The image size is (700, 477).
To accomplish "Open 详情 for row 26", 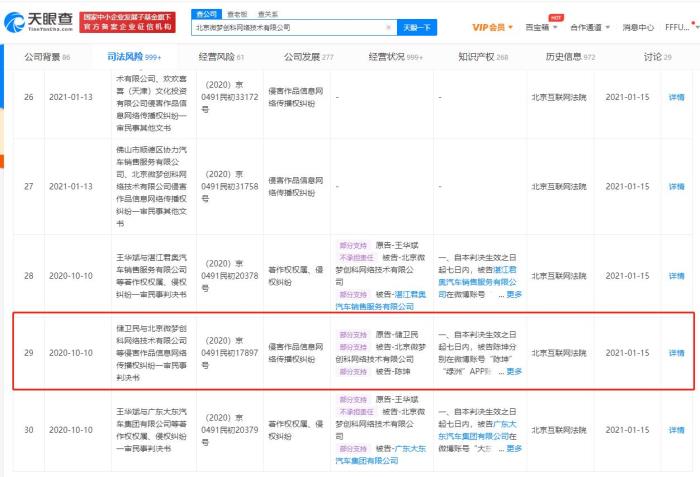I will tap(677, 97).
